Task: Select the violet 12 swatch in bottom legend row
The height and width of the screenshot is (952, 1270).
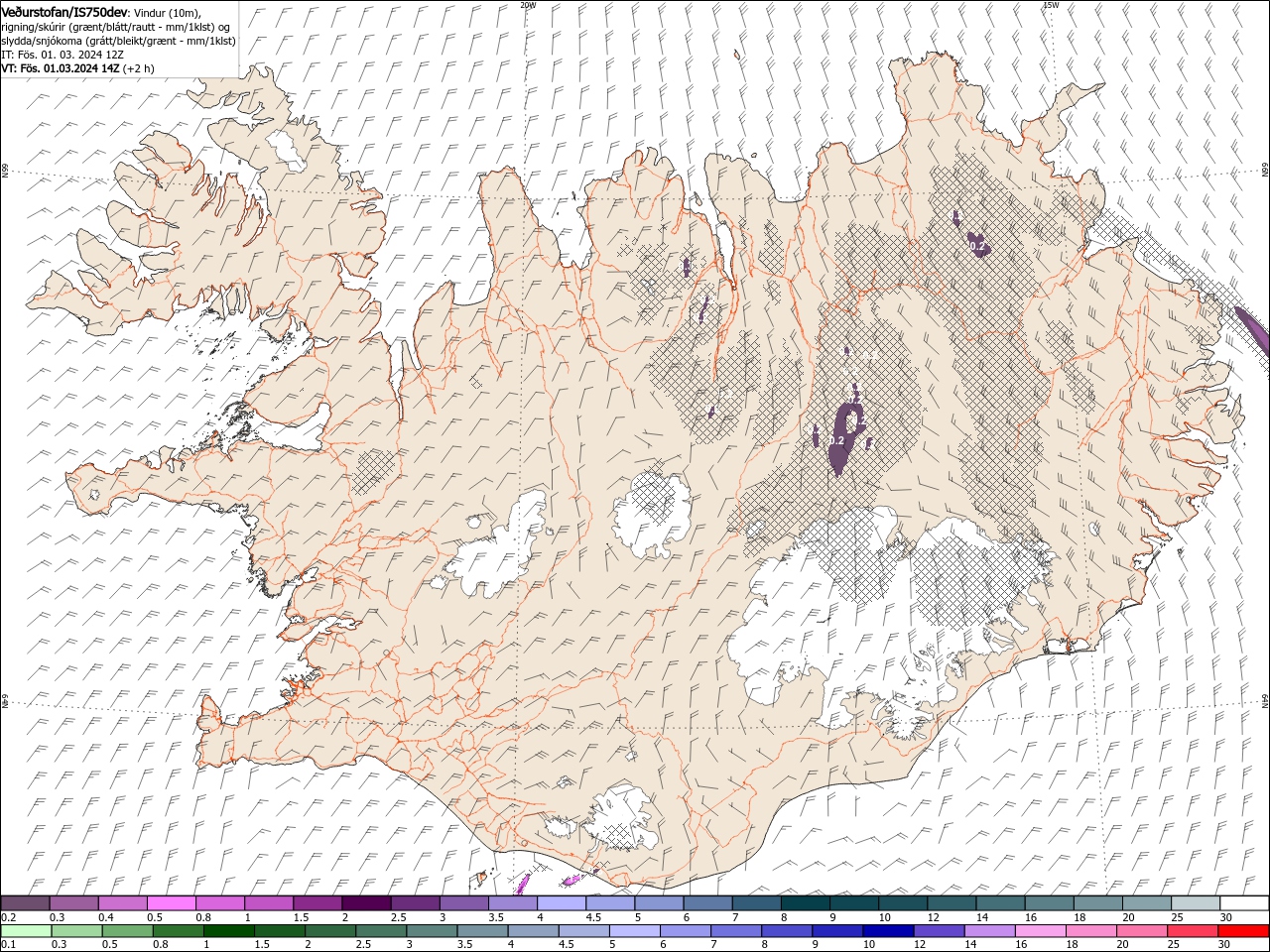Action: click(x=938, y=931)
